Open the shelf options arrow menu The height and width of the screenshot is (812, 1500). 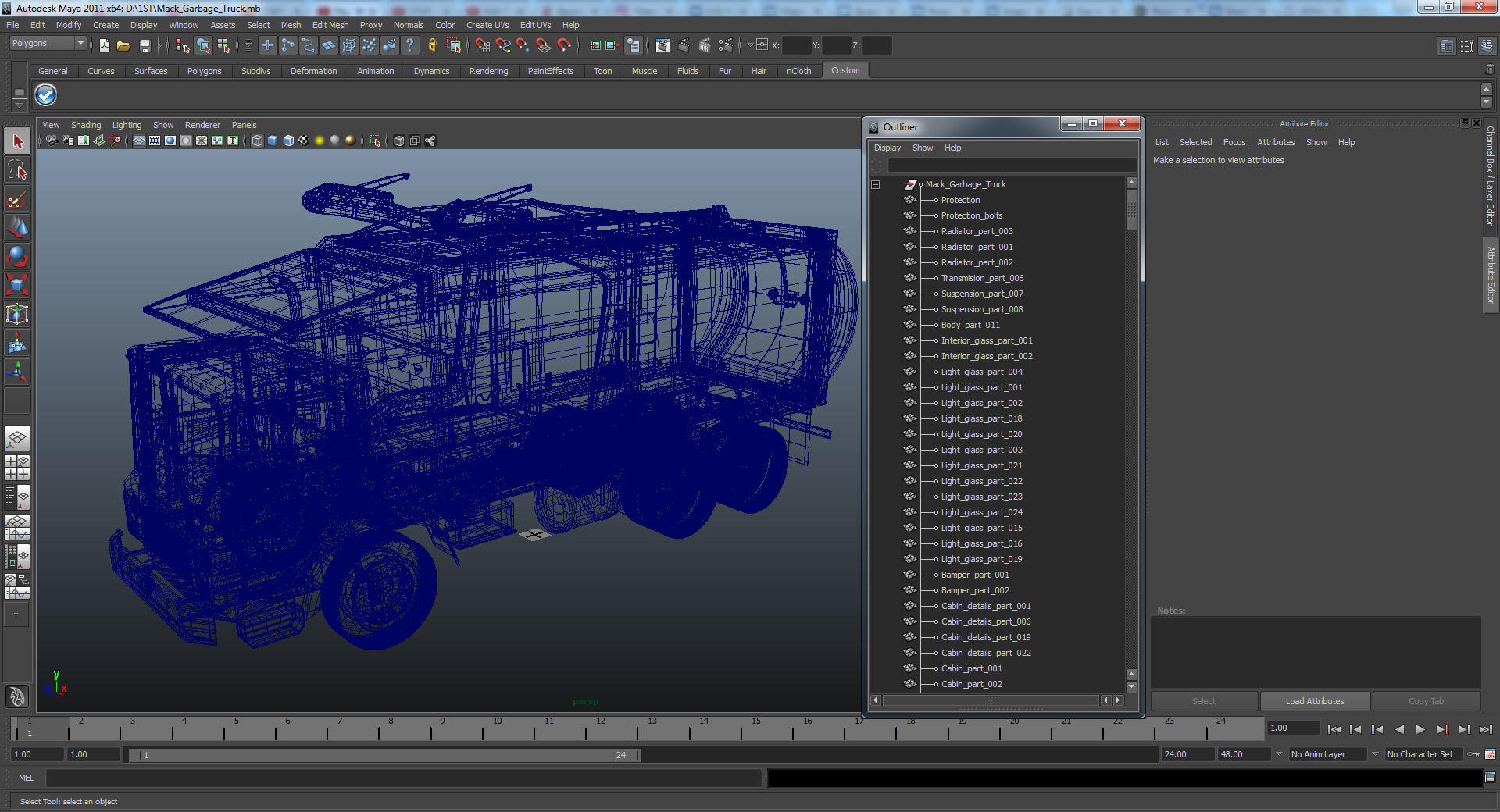point(20,104)
